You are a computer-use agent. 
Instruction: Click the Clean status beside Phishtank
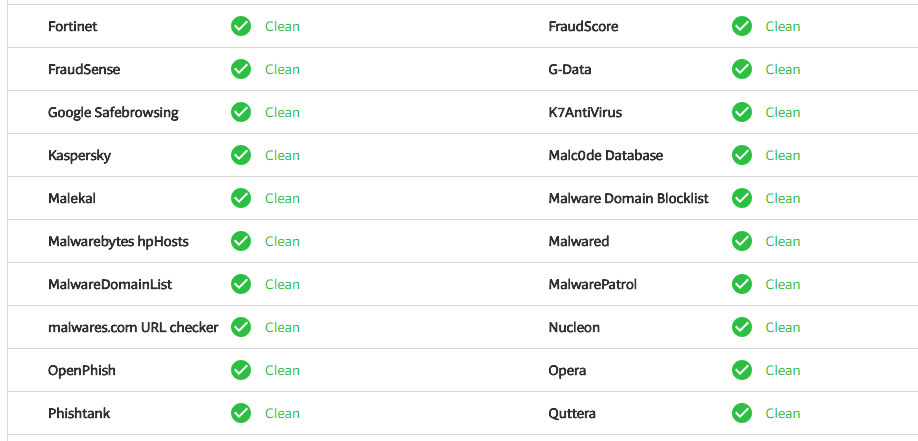coord(282,413)
